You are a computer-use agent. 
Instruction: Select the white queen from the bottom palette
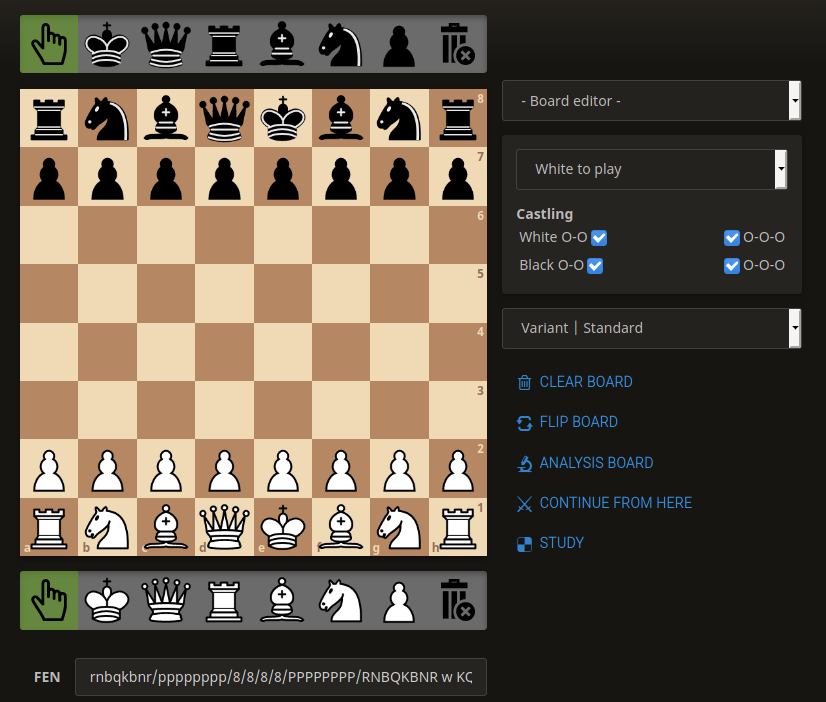point(165,600)
